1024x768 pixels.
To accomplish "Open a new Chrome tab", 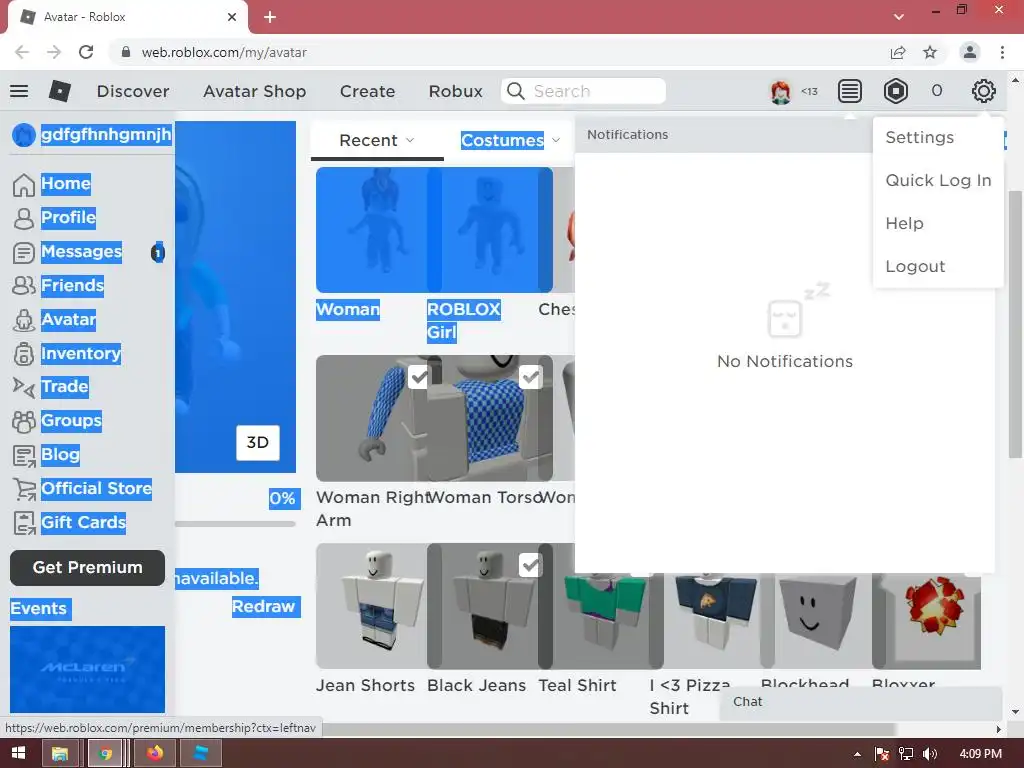I will click(270, 17).
